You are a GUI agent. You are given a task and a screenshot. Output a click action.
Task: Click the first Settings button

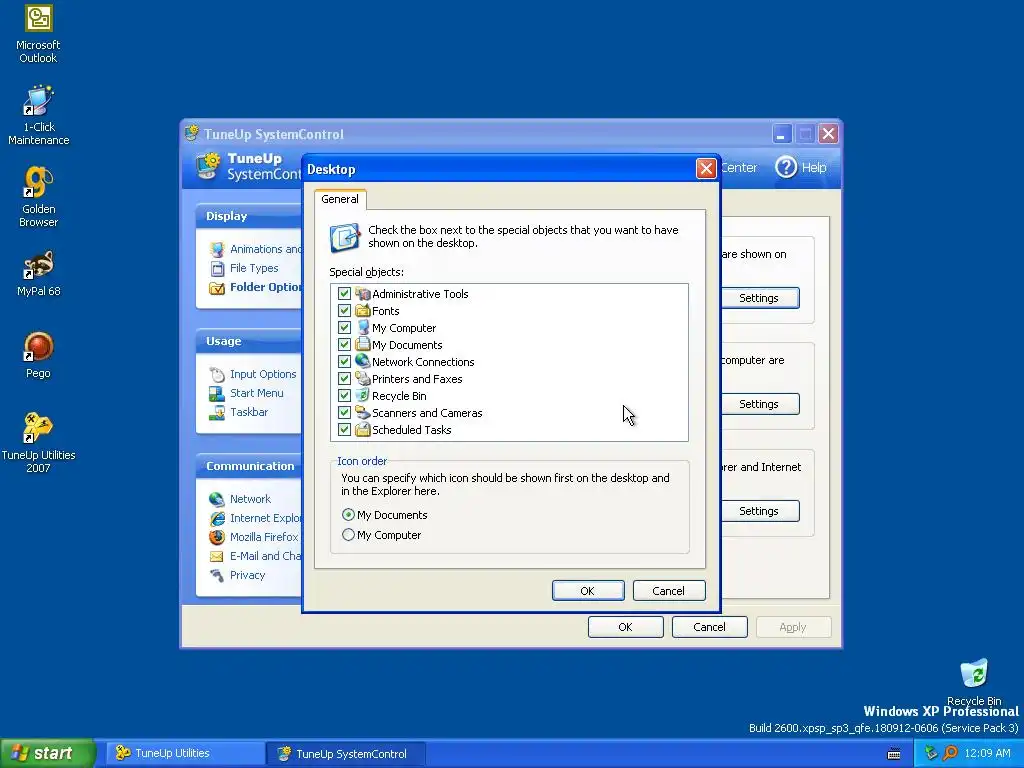coord(760,298)
